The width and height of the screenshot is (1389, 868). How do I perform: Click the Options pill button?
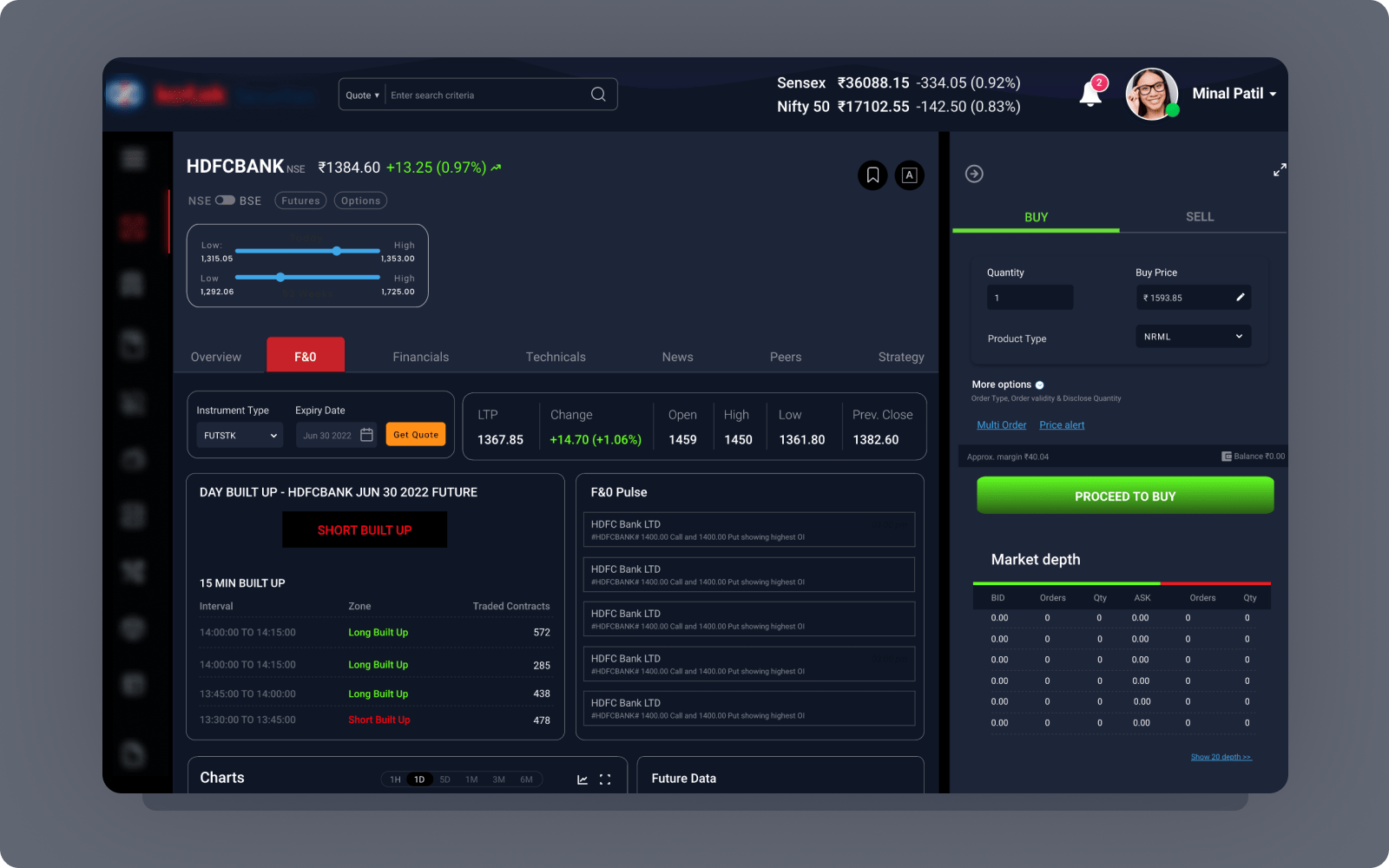coord(360,201)
